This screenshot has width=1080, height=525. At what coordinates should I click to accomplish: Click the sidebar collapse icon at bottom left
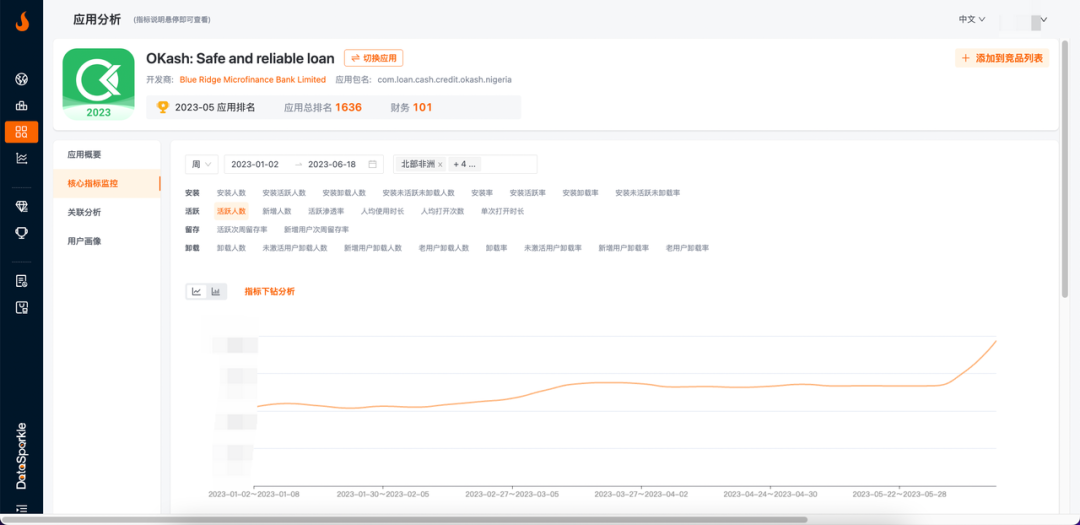pos(21,509)
